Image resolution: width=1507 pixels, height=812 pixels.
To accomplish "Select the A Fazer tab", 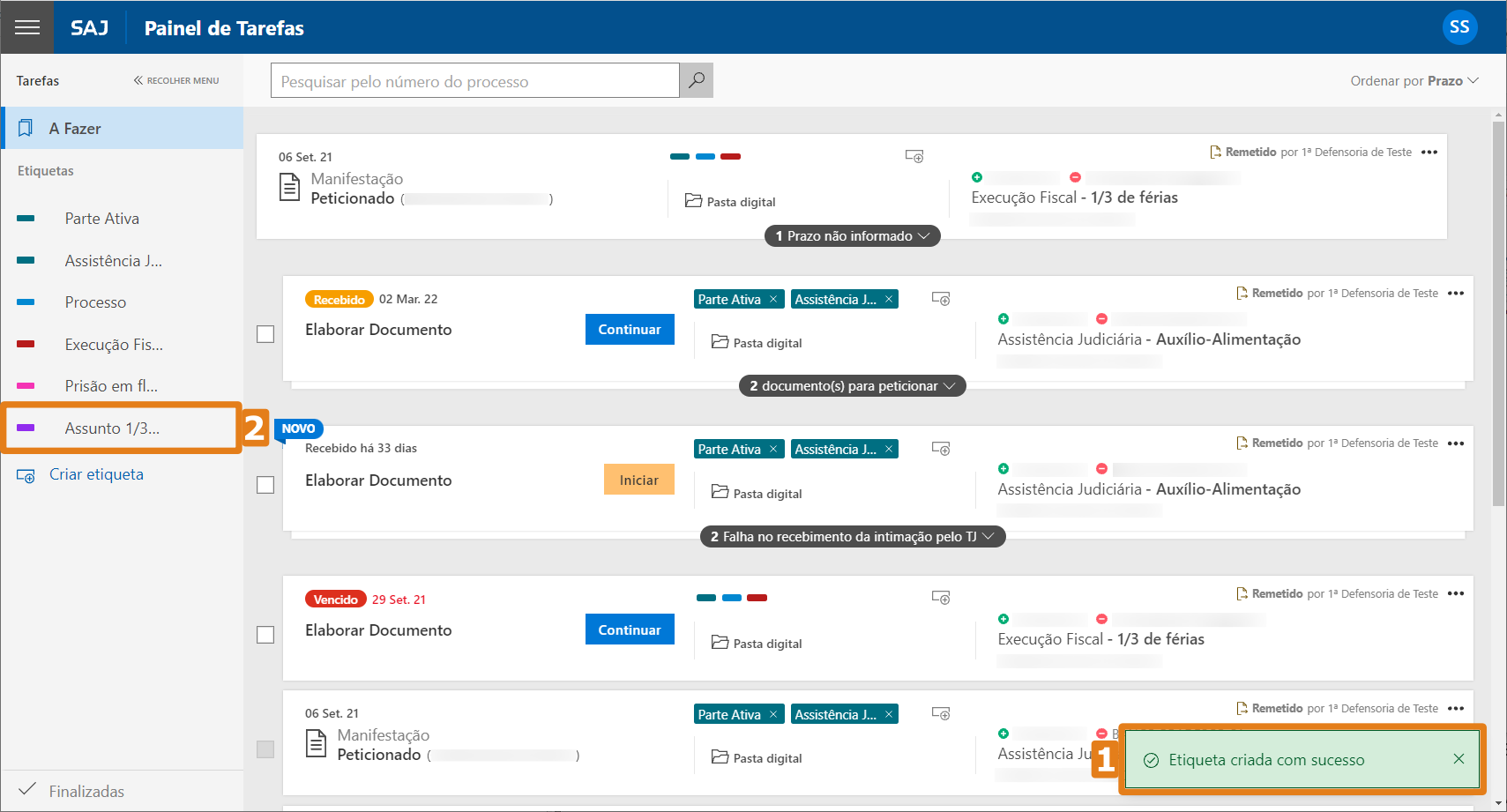I will pyautogui.click(x=122, y=129).
